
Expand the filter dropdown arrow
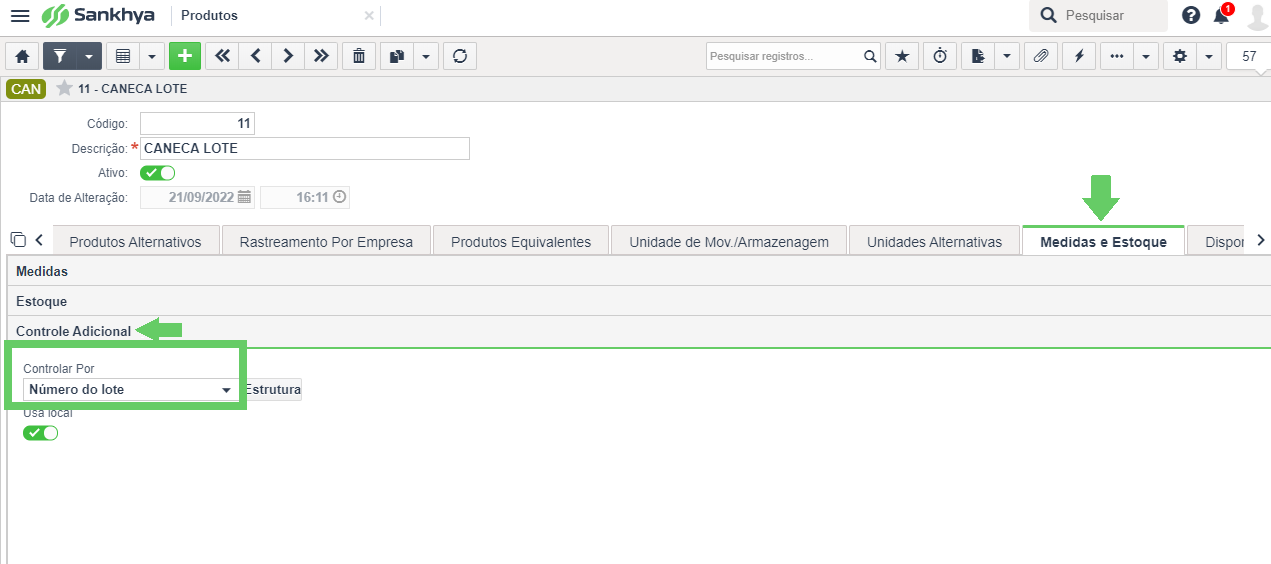pyautogui.click(x=90, y=56)
